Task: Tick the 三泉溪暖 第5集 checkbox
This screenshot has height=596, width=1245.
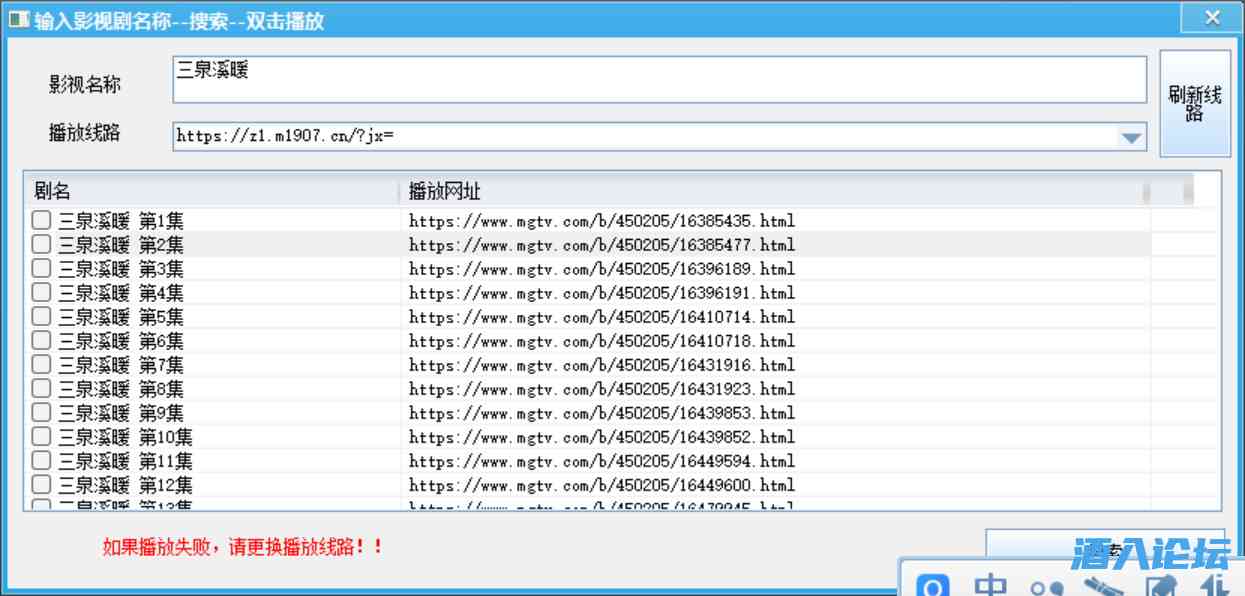Action: tap(41, 317)
